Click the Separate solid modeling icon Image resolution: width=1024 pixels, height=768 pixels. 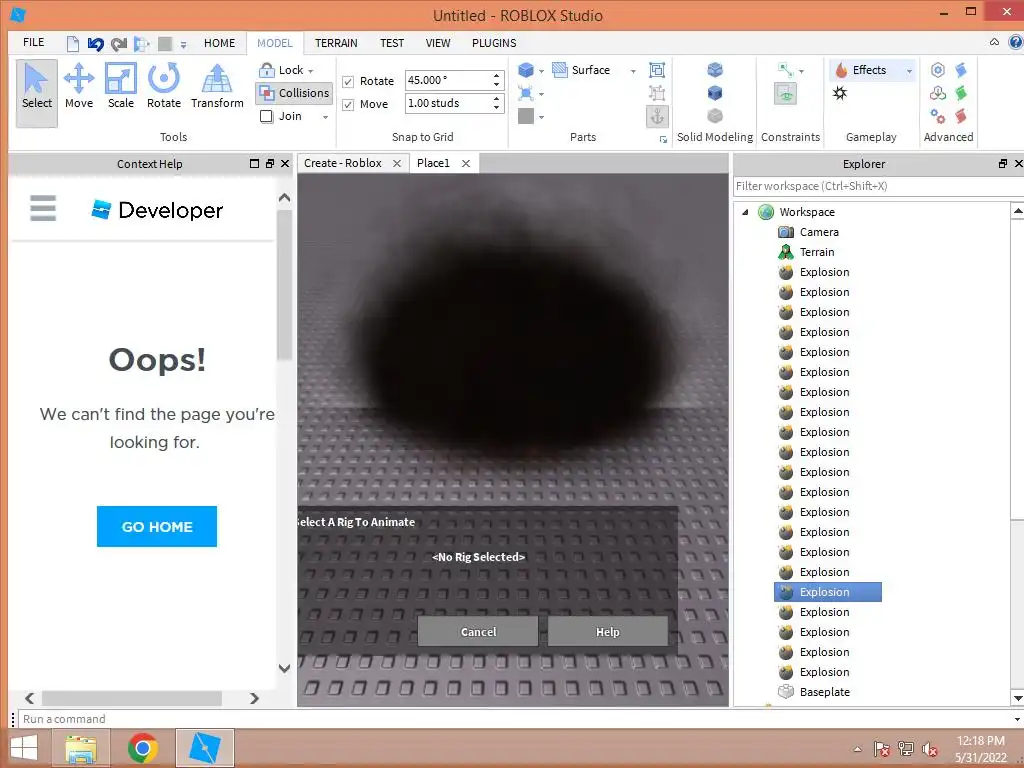(715, 116)
